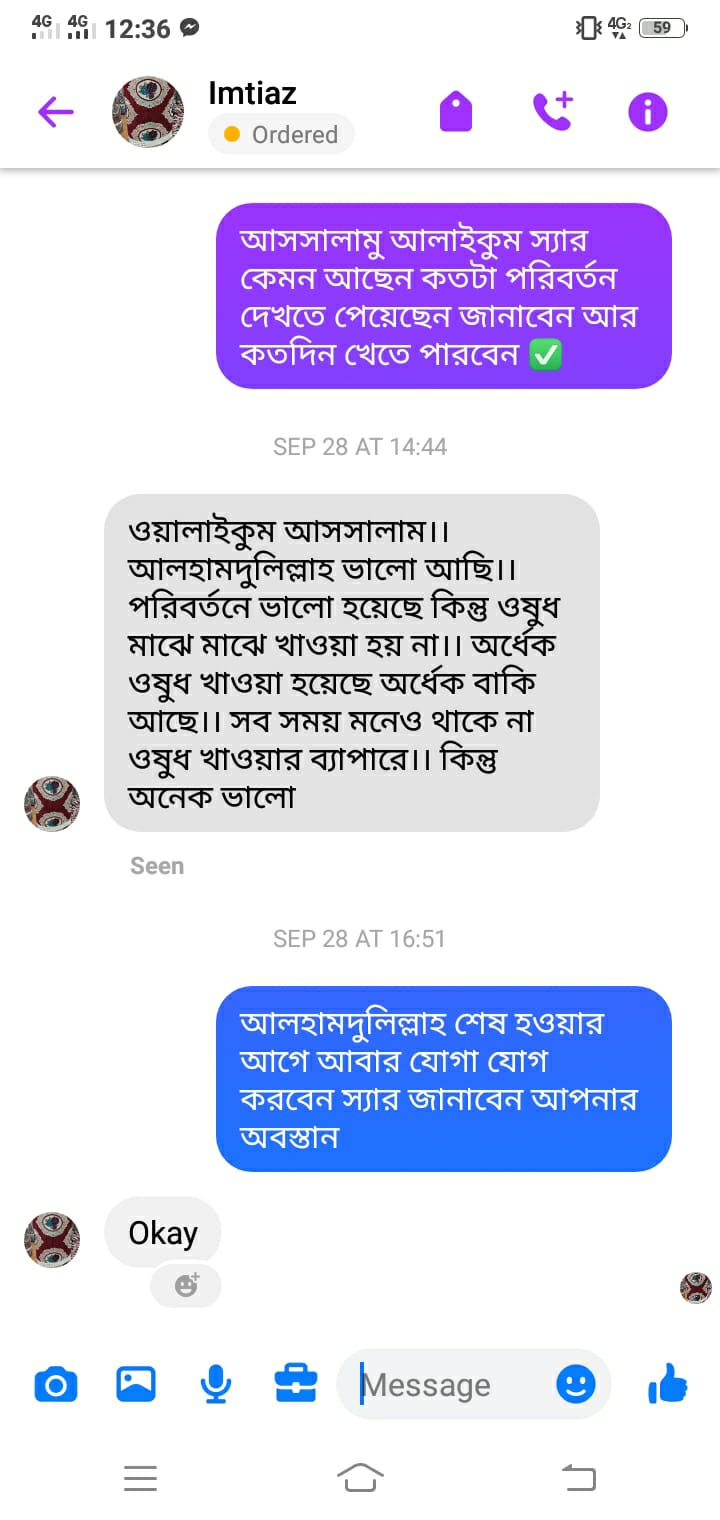Start a voice call with Imtiaz

tap(553, 111)
